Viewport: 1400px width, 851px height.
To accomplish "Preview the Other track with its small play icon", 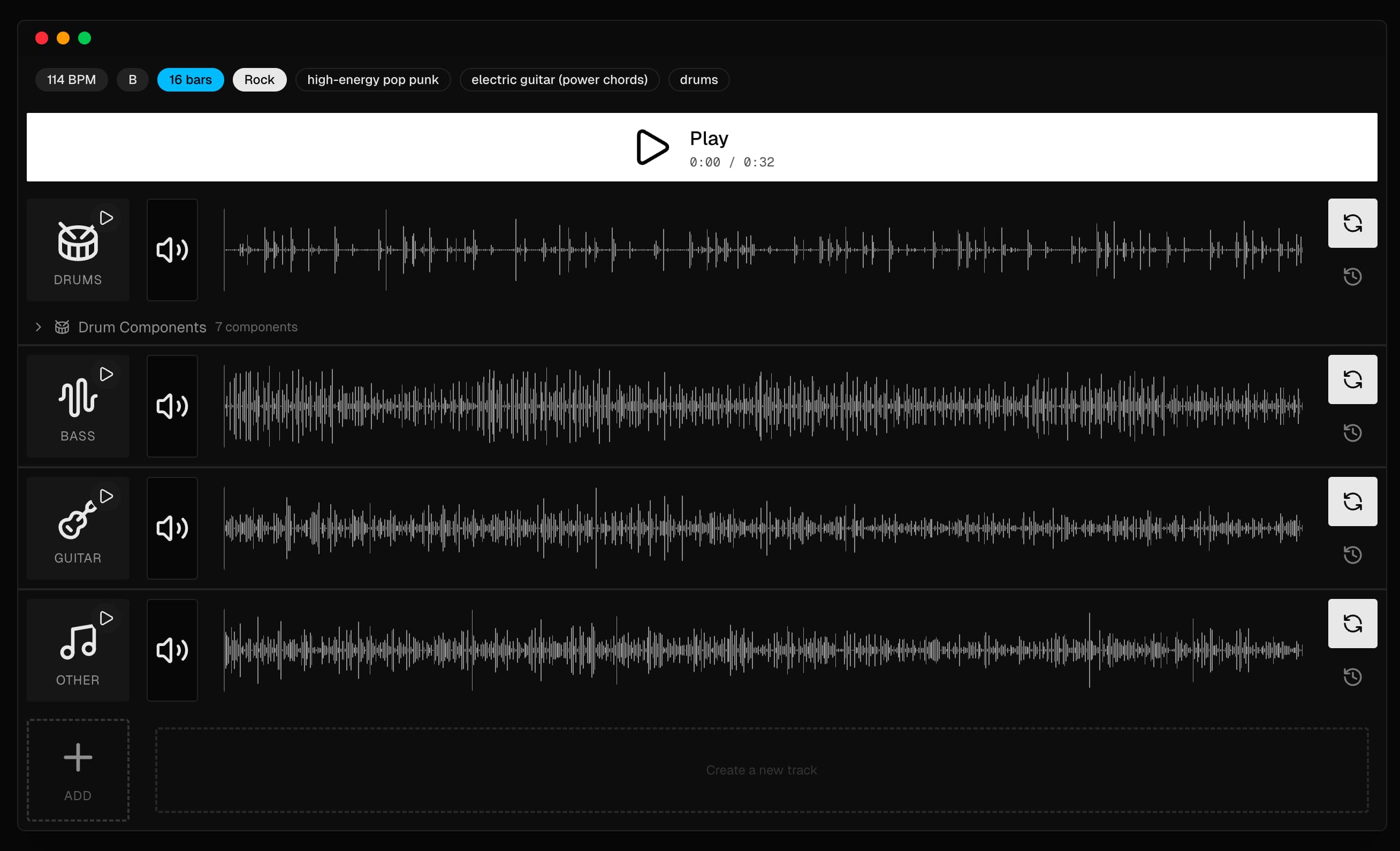I will point(106,618).
